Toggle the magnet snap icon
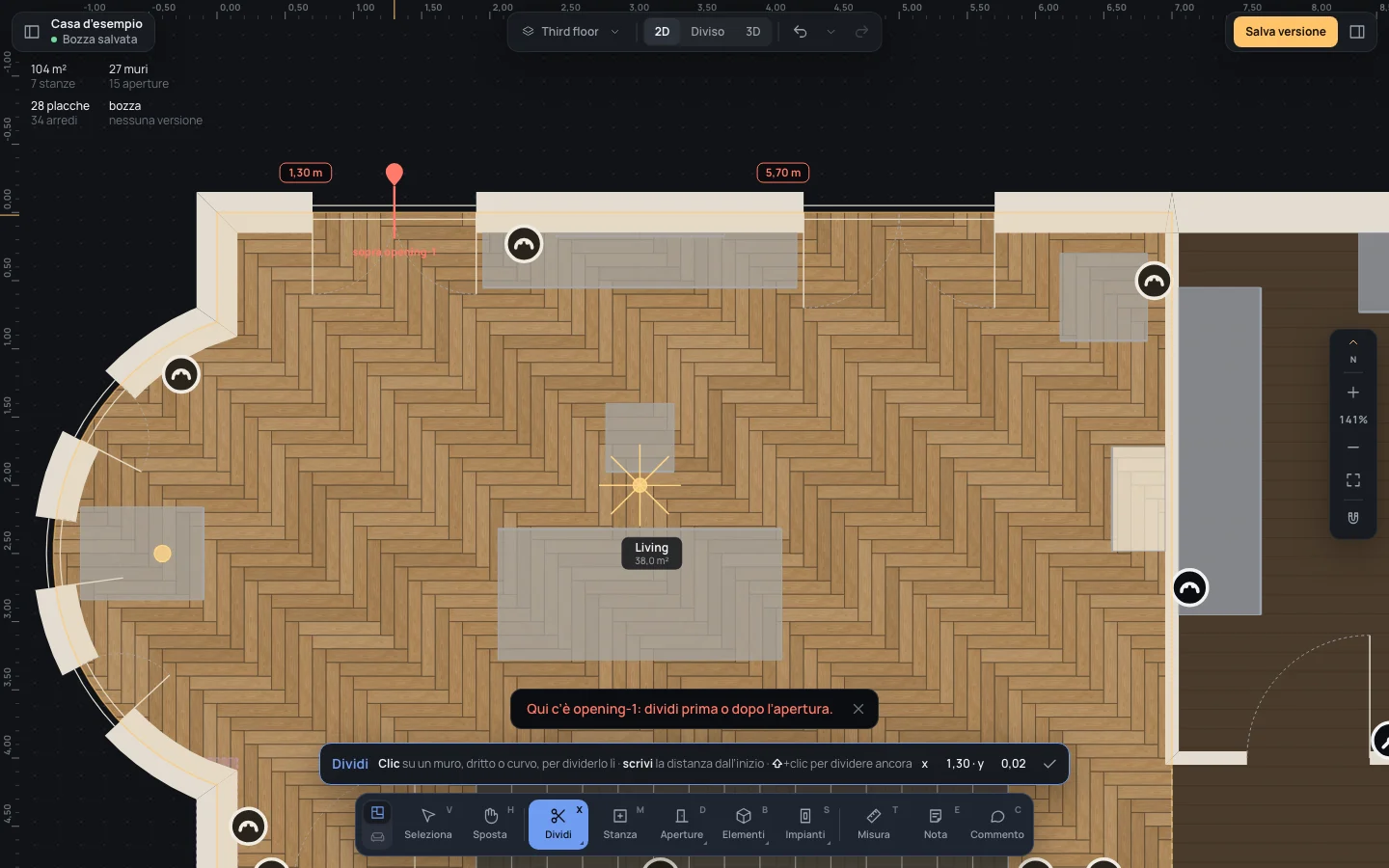The height and width of the screenshot is (868, 1389). pyautogui.click(x=1353, y=518)
